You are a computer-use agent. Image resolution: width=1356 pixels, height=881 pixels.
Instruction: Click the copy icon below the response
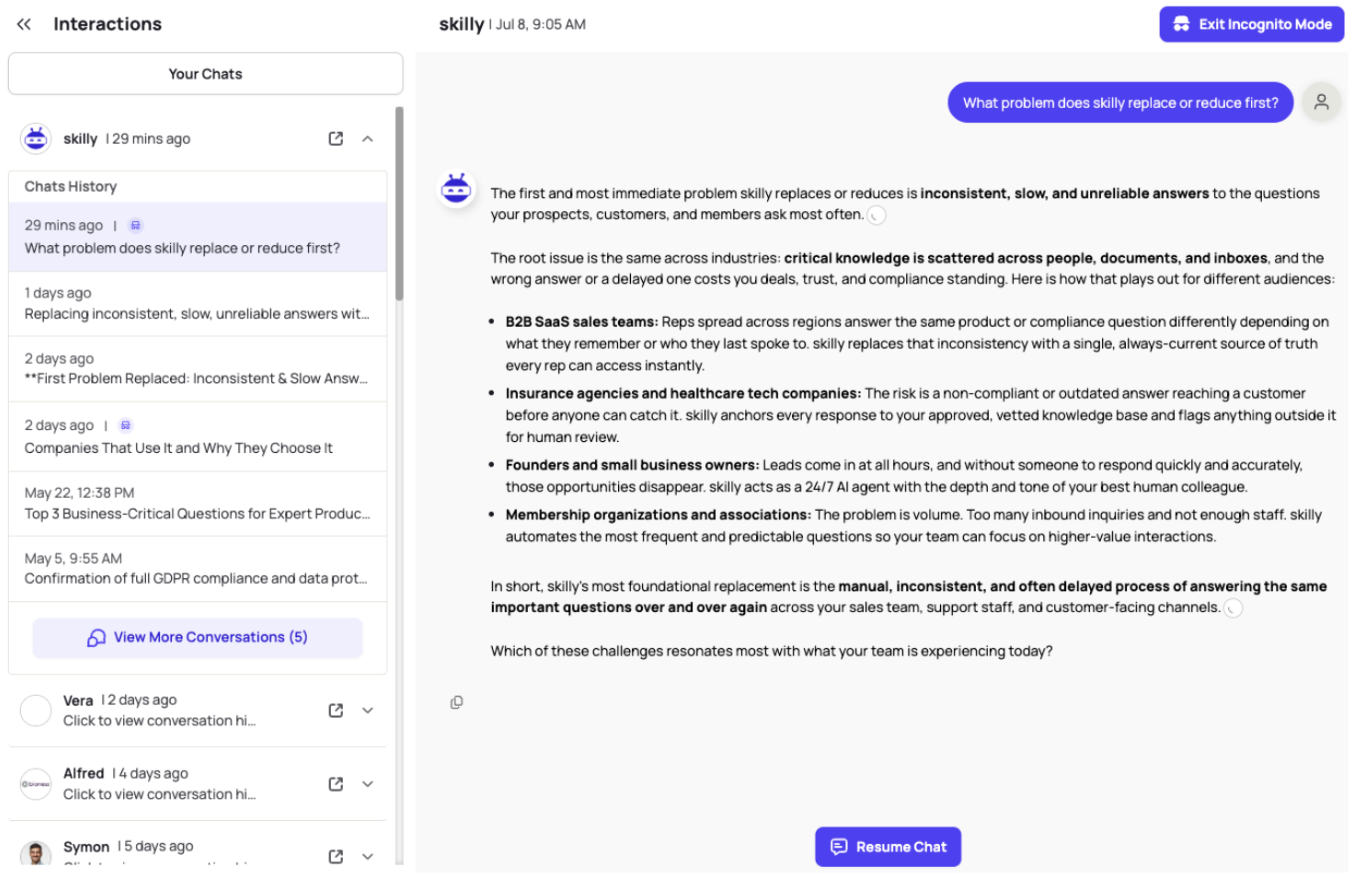(456, 702)
